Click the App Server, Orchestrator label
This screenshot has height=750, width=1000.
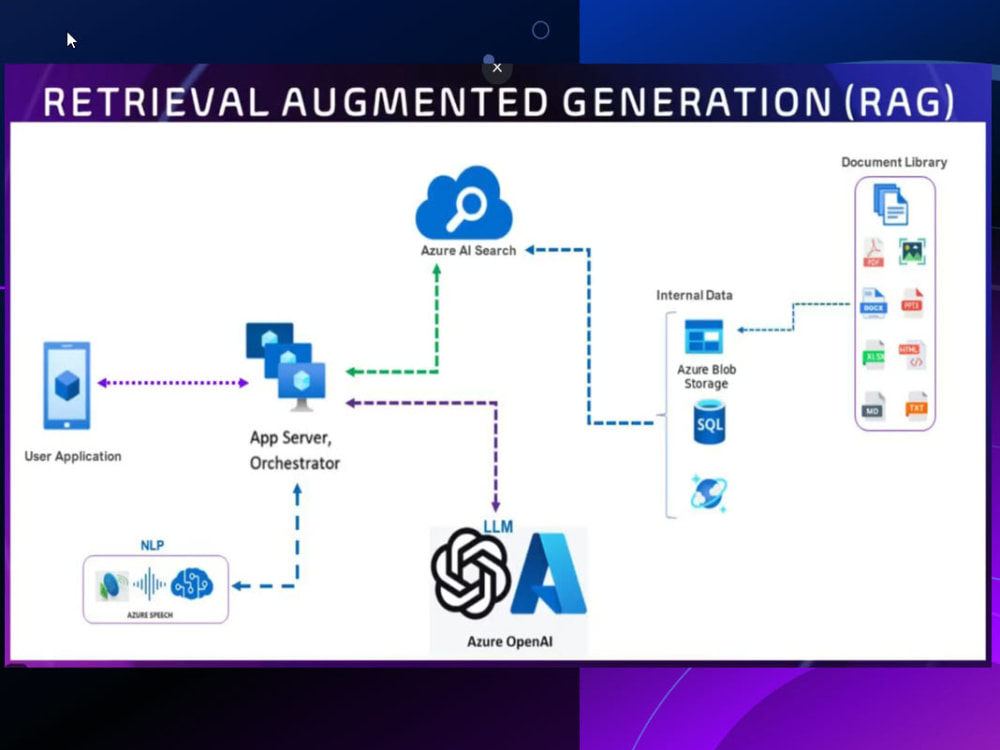[x=294, y=450]
